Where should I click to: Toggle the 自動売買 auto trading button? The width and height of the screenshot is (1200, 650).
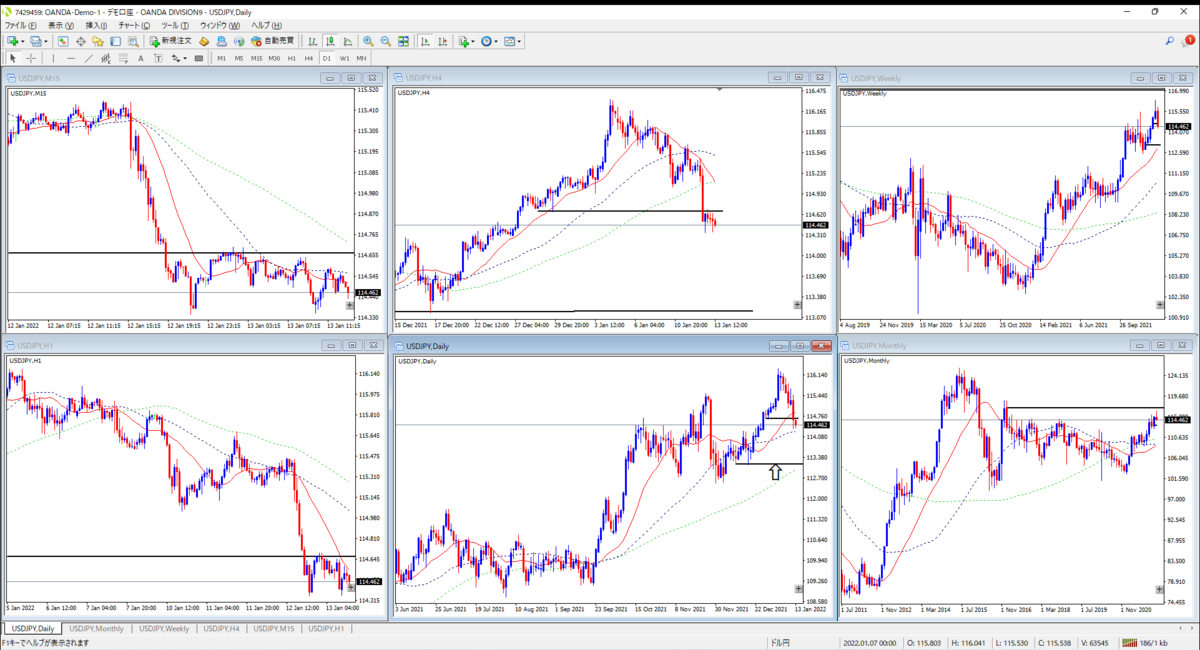coord(273,41)
